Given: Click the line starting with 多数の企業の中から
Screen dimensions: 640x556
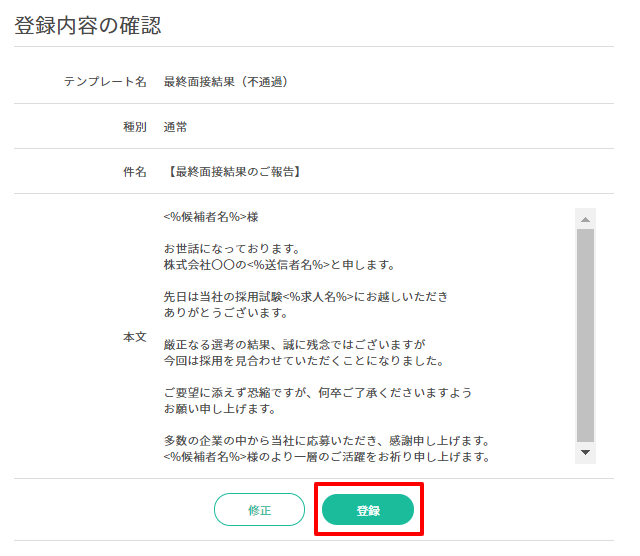Looking at the screenshot, I should tap(325, 441).
